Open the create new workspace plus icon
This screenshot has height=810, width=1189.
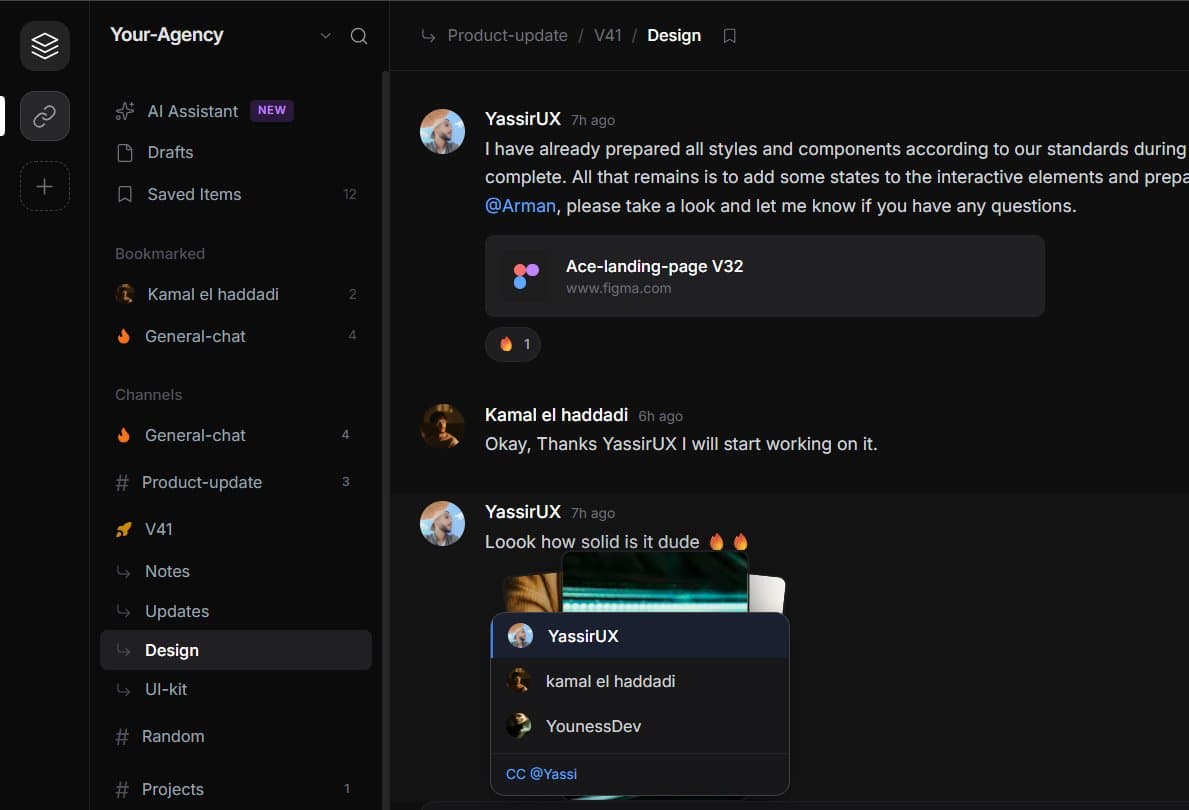tap(44, 186)
